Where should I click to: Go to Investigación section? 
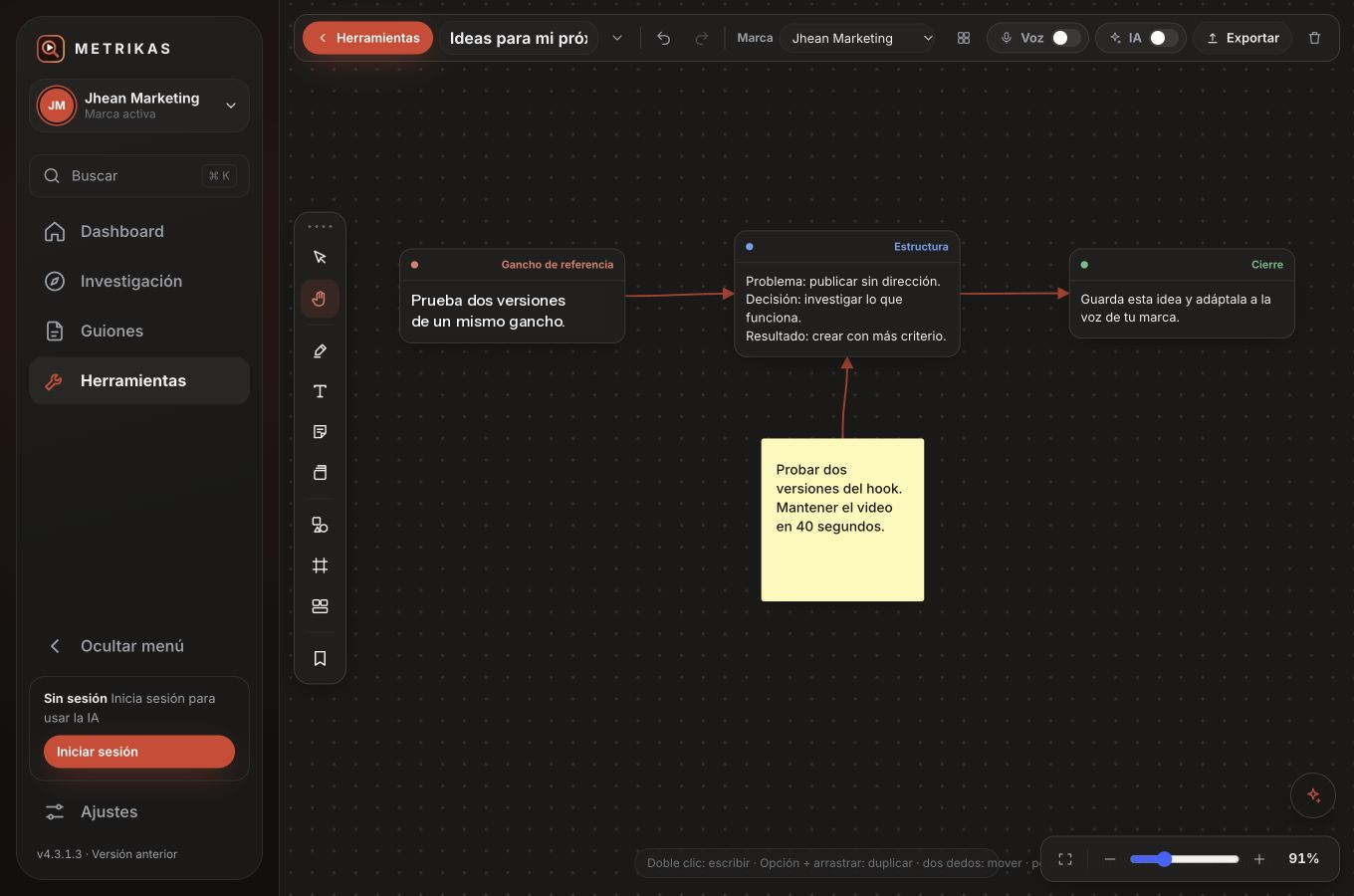[139, 281]
